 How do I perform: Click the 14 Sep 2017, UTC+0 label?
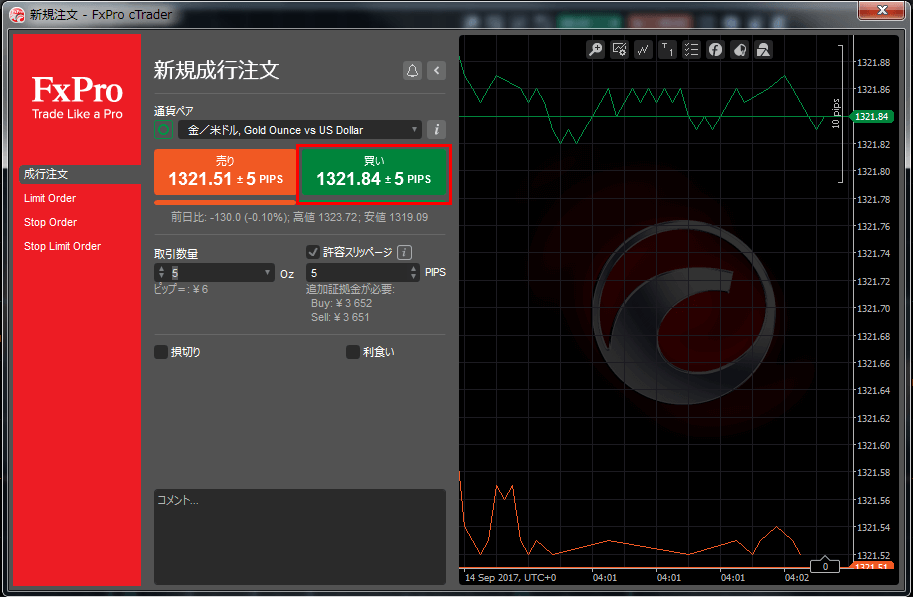point(511,578)
